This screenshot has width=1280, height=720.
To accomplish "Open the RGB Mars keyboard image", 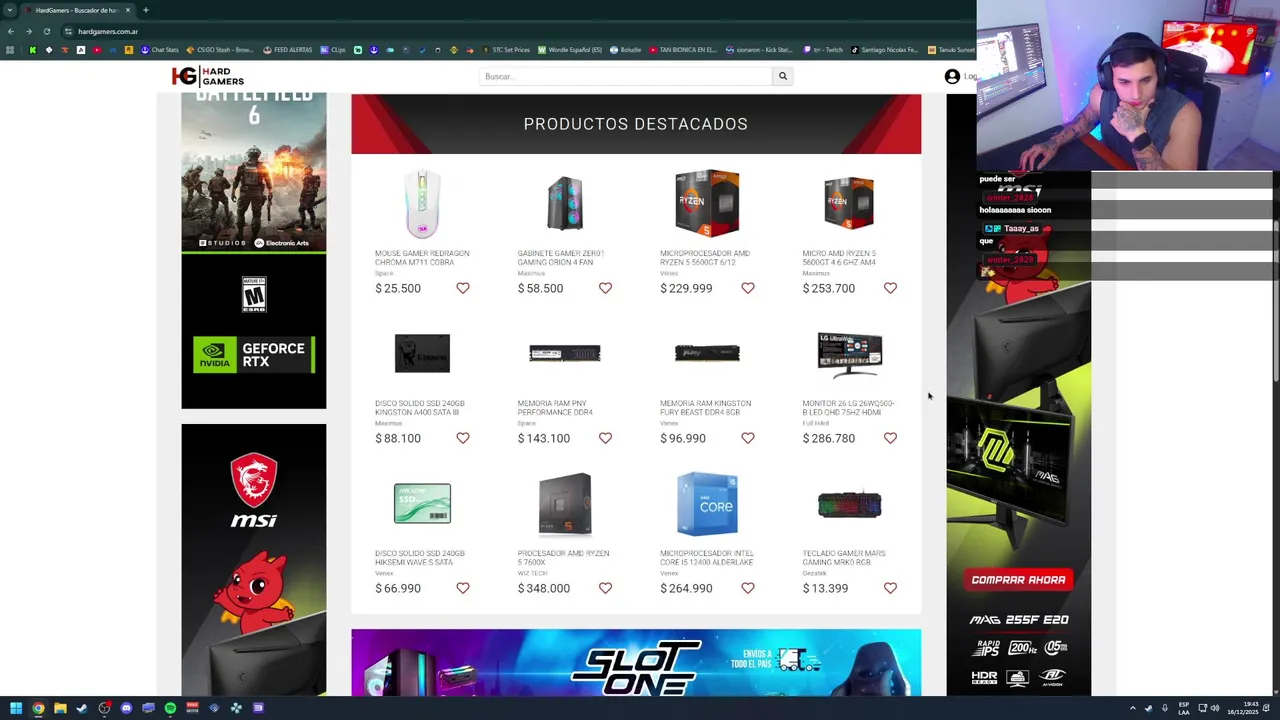I will click(849, 505).
